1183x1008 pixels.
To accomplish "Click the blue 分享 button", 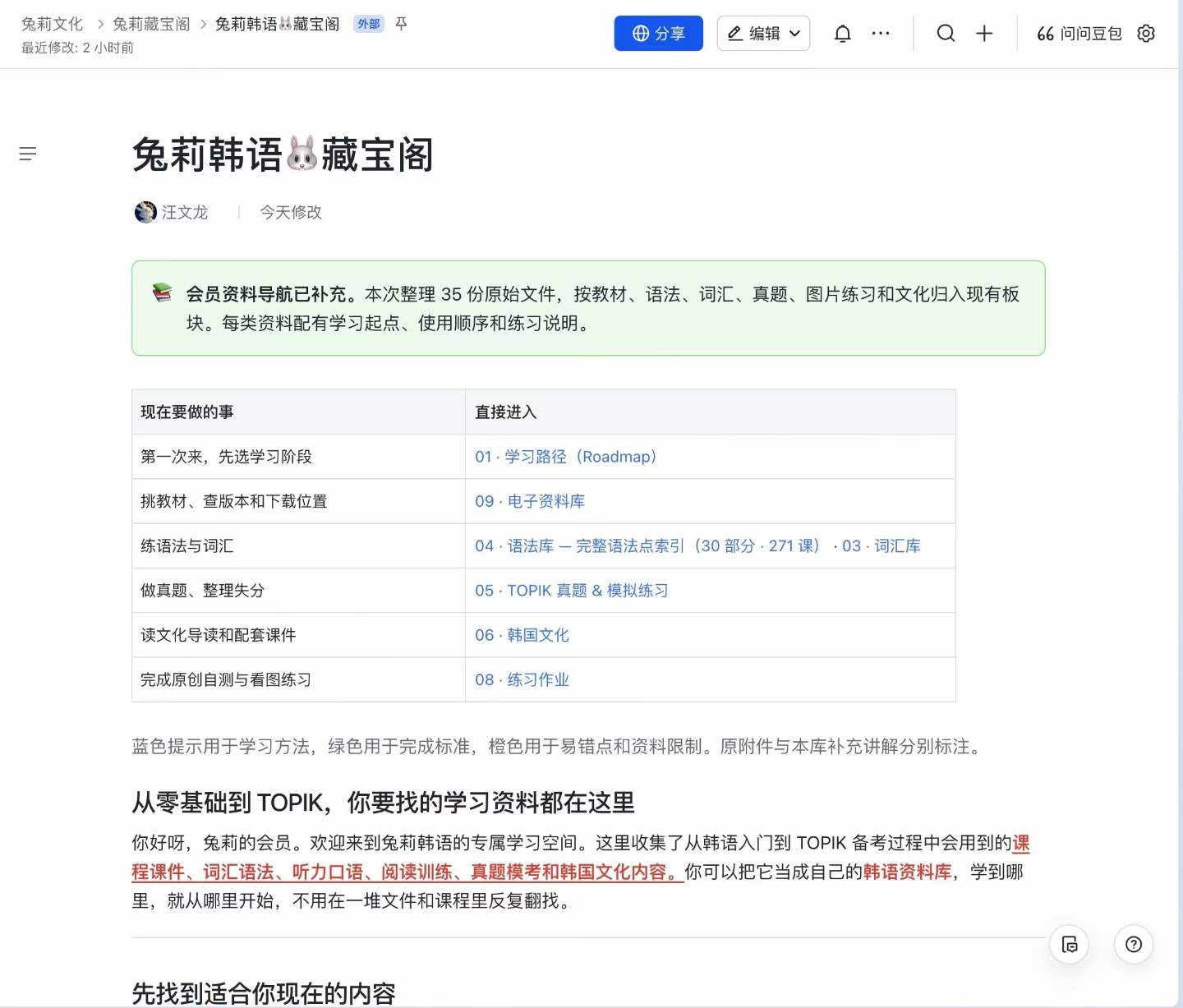I will click(659, 34).
